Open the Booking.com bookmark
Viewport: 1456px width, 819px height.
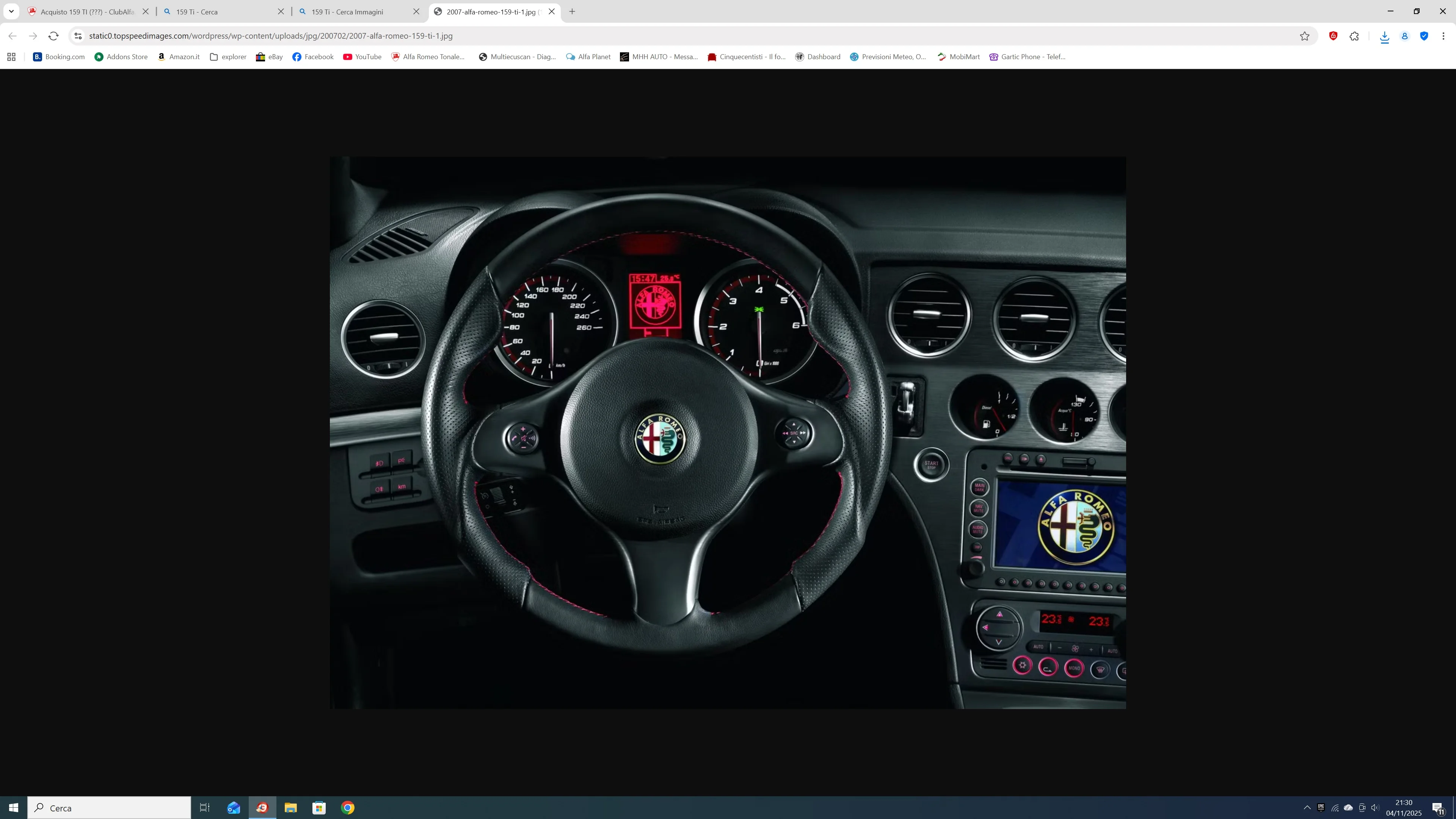58,56
